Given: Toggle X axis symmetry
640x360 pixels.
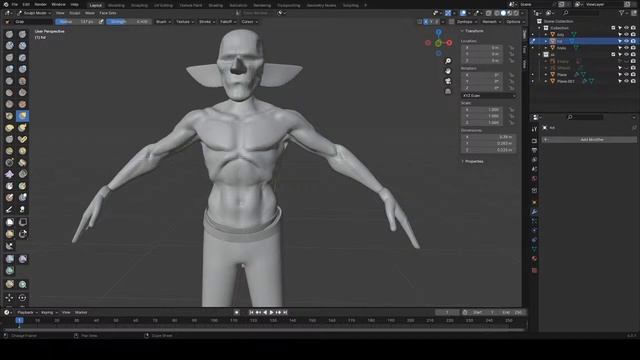Looking at the screenshot, I should click(x=426, y=22).
